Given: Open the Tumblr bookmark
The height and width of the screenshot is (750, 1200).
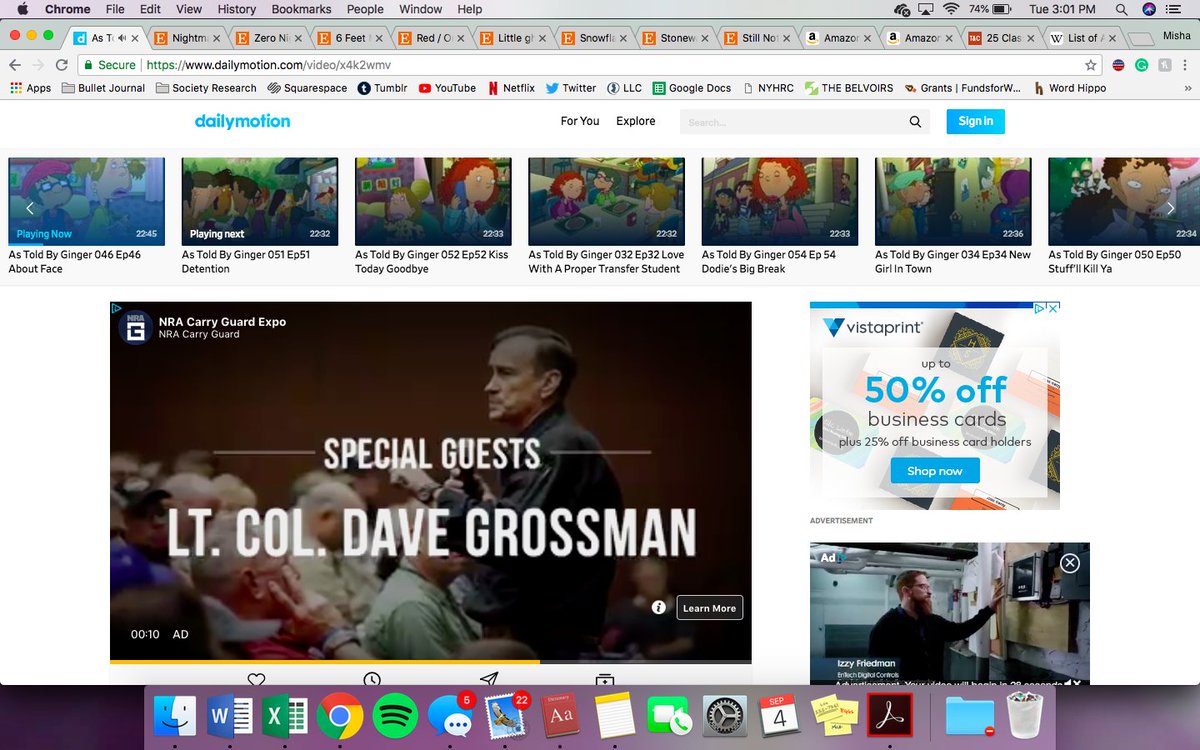Looking at the screenshot, I should [382, 88].
